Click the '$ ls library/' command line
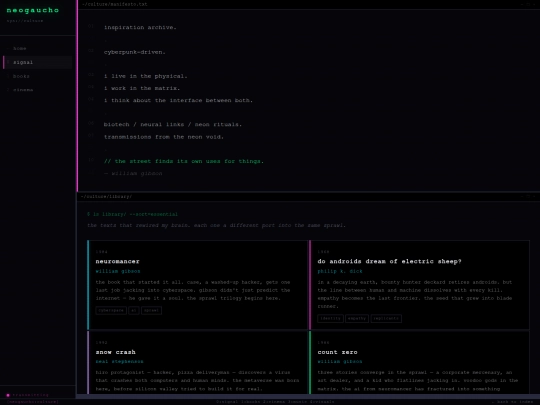Viewport: 540px width, 405px height. pos(132,214)
